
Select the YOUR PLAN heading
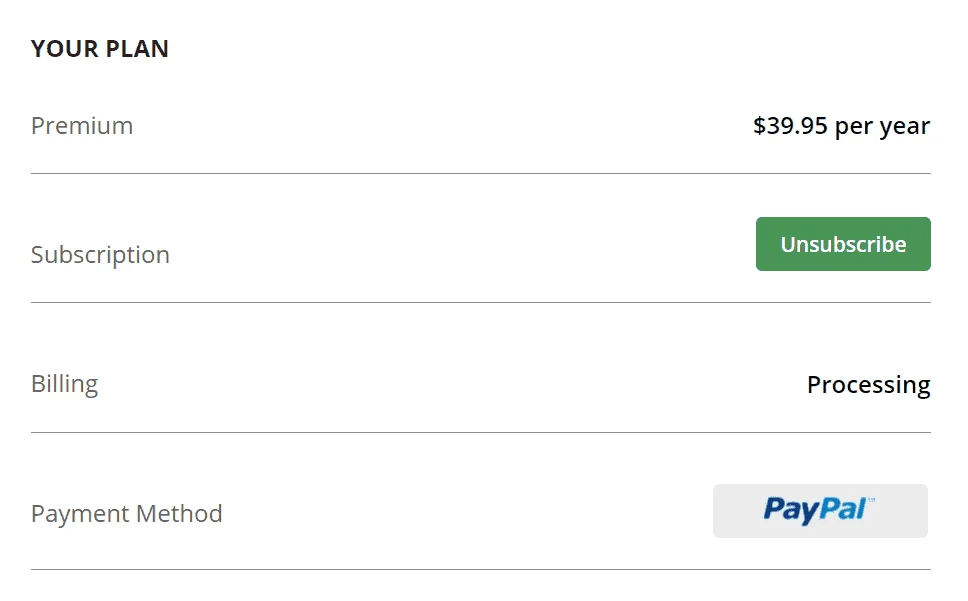pos(99,49)
